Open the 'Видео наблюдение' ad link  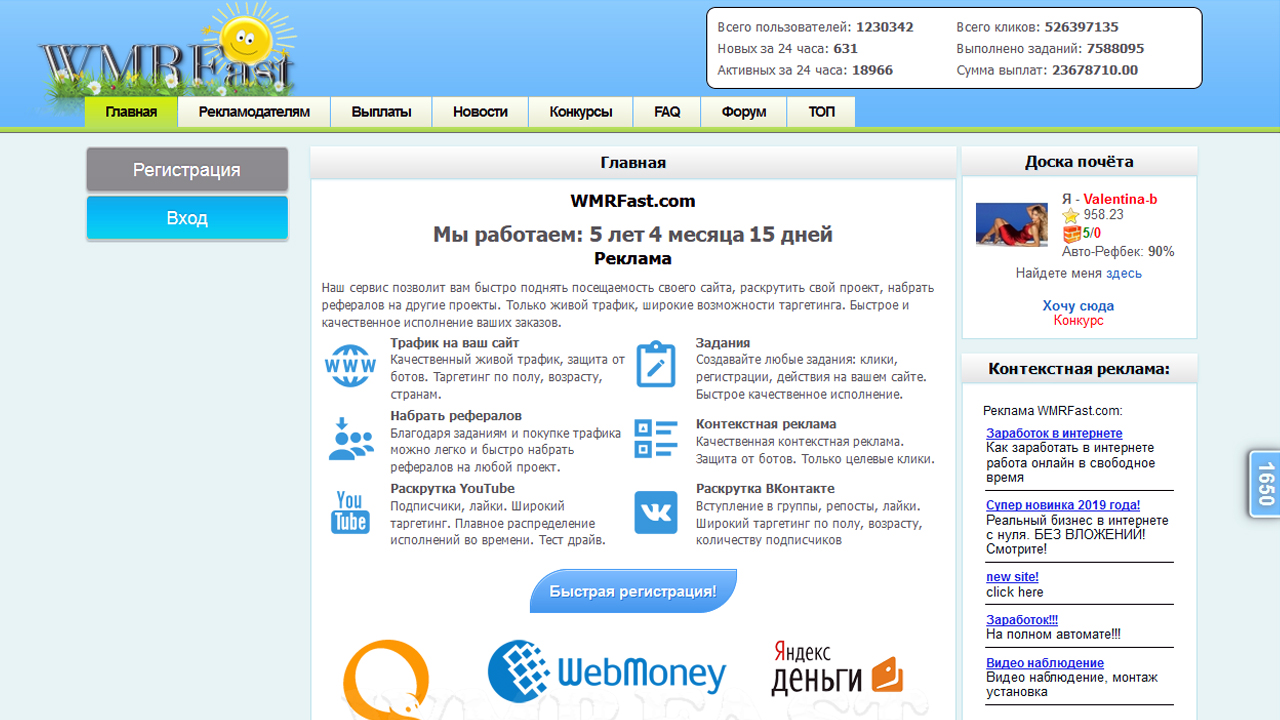point(1045,663)
